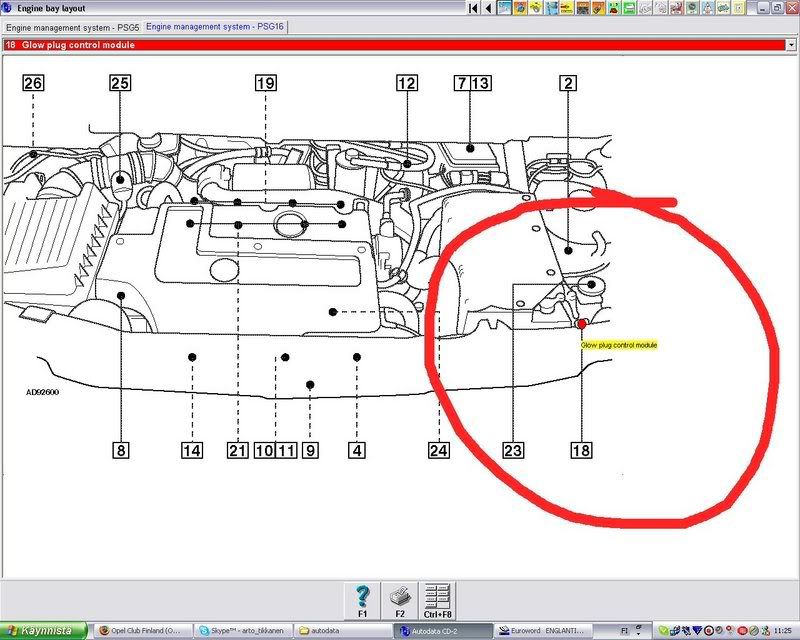
Task: Click the Ctrl+F8 component list icon
Action: coord(434,597)
